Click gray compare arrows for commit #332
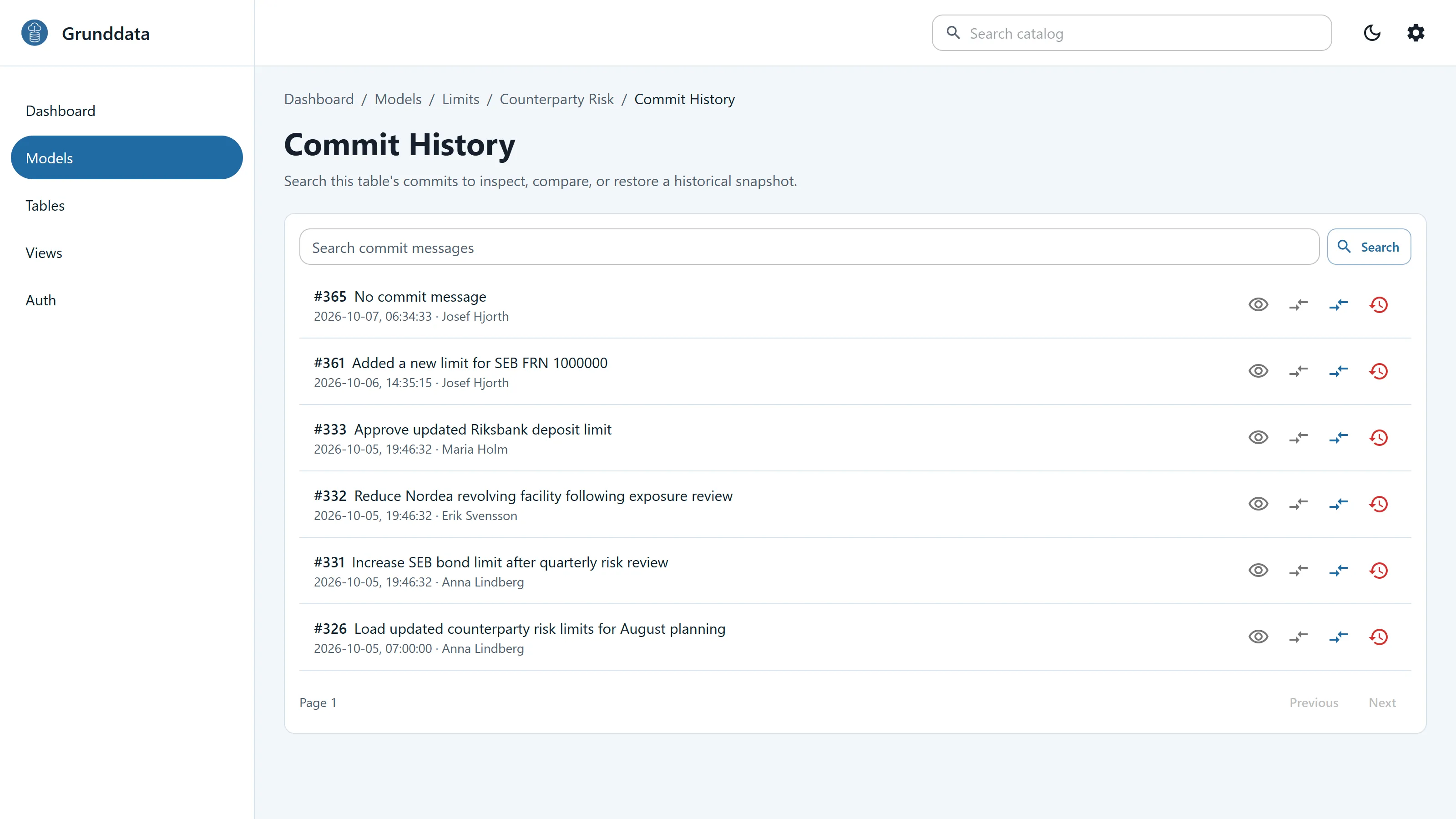The image size is (1456, 819). 1298,504
